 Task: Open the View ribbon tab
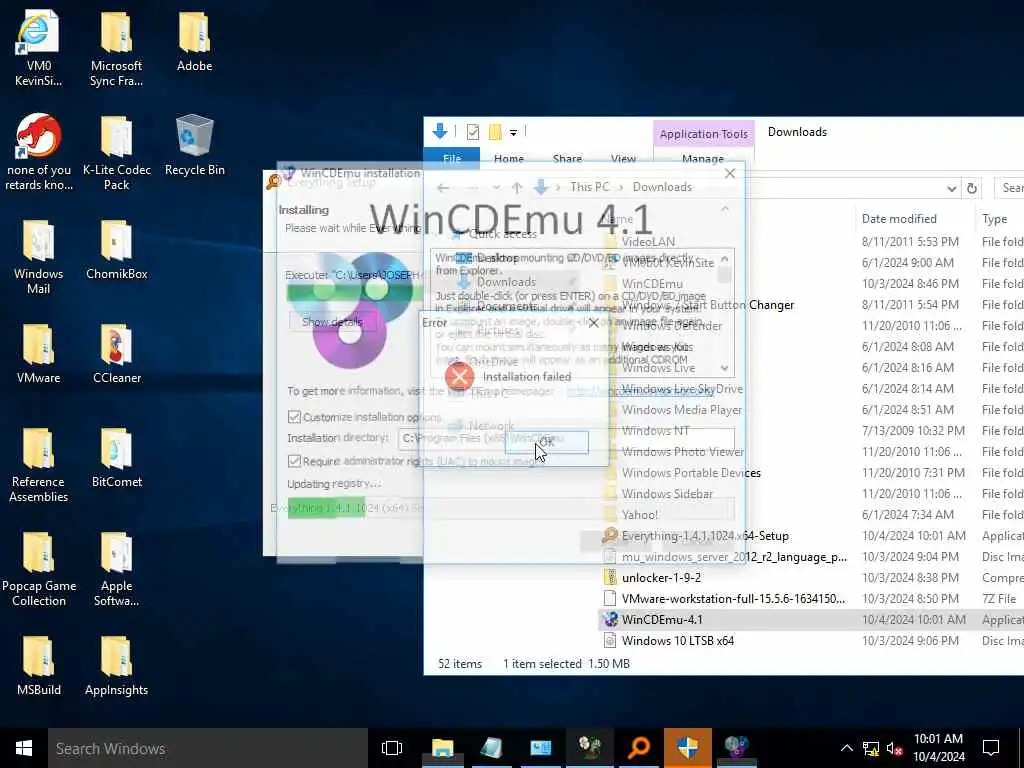point(623,158)
